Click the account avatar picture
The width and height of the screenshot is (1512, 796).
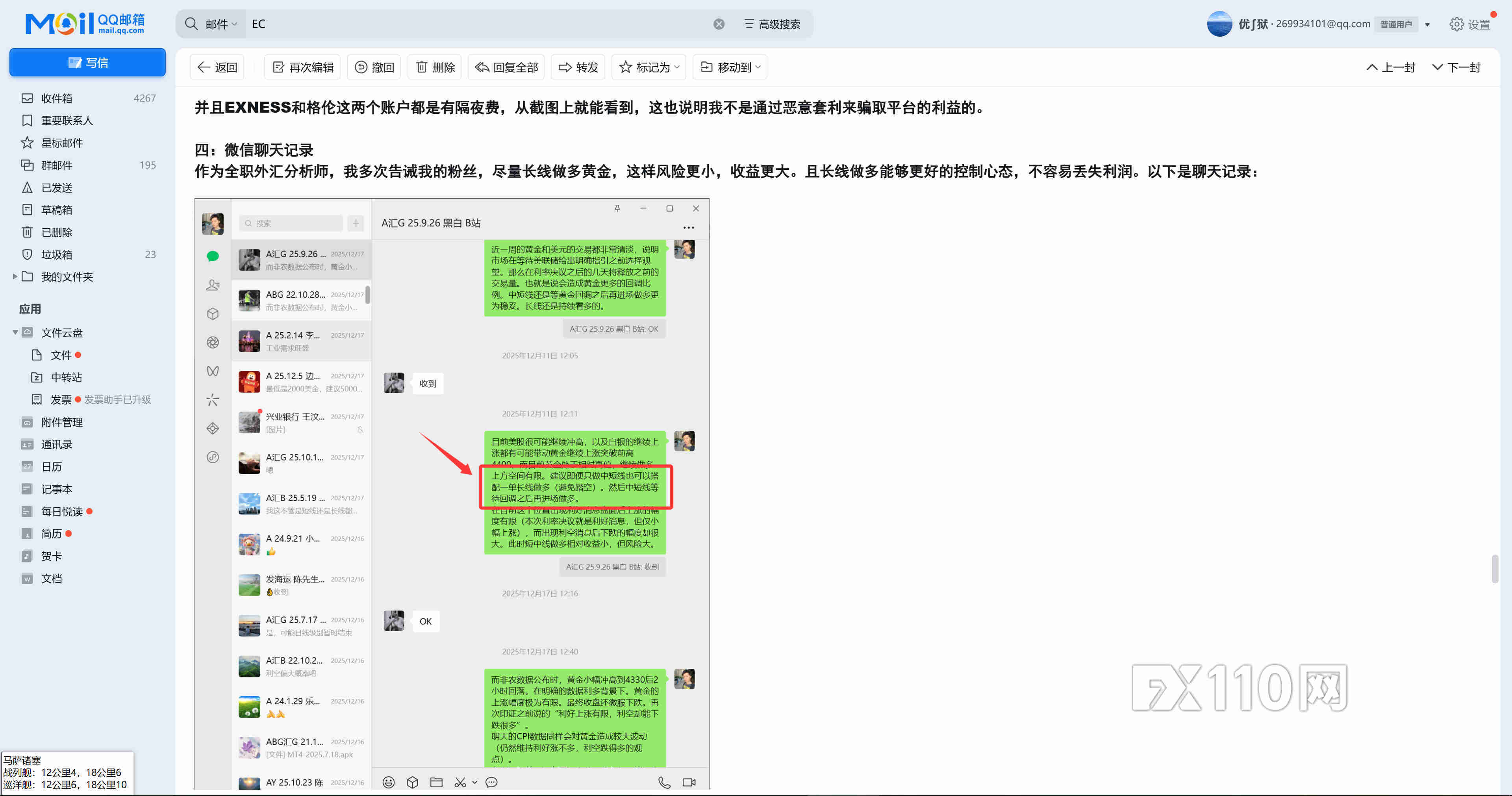(1219, 24)
